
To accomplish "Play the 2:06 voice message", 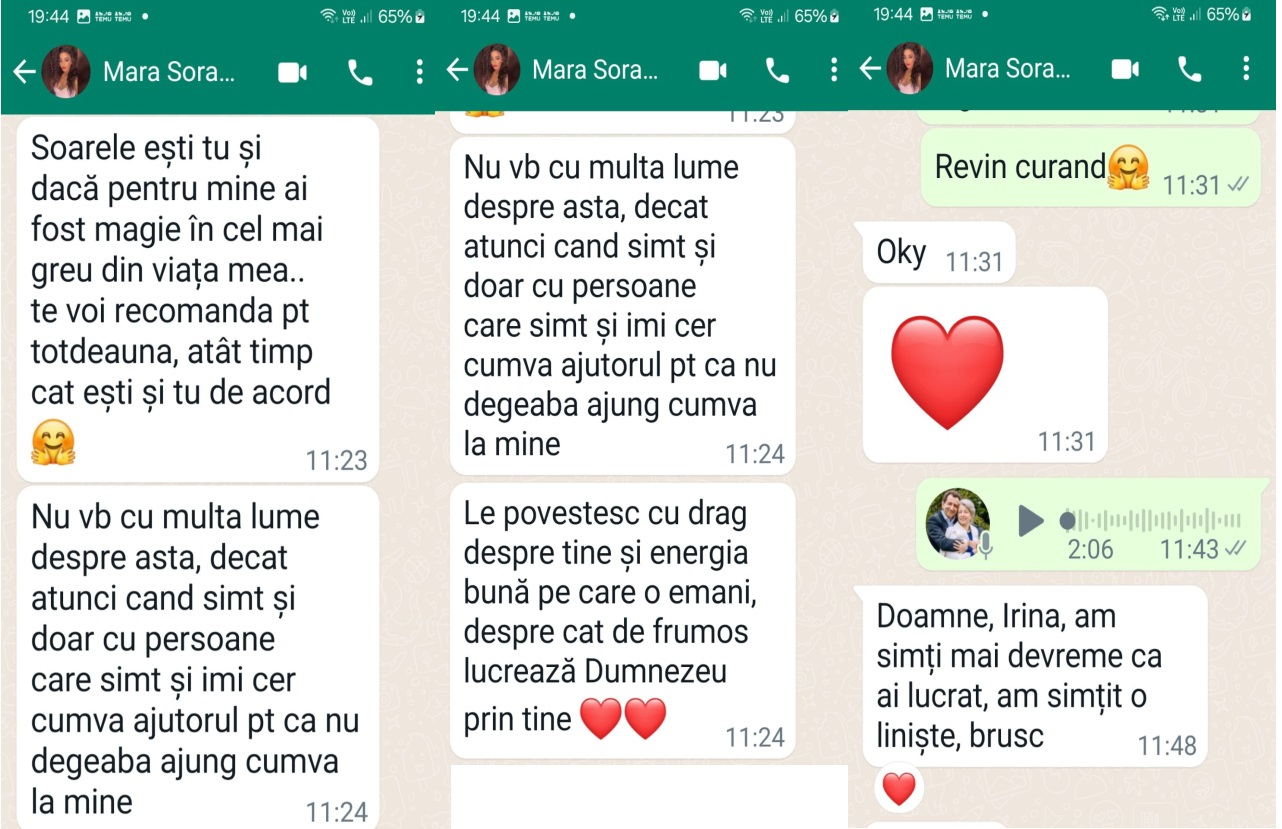I will pyautogui.click(x=1030, y=521).
